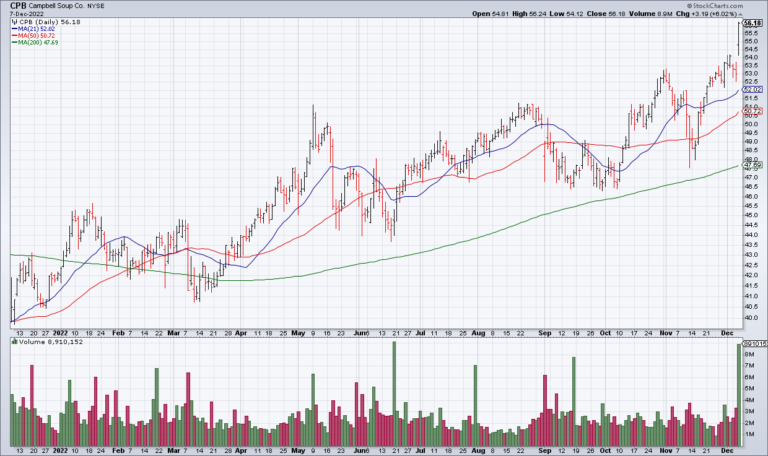
Task: Click the CPB ticker symbol in the title
Action: pos(18,5)
